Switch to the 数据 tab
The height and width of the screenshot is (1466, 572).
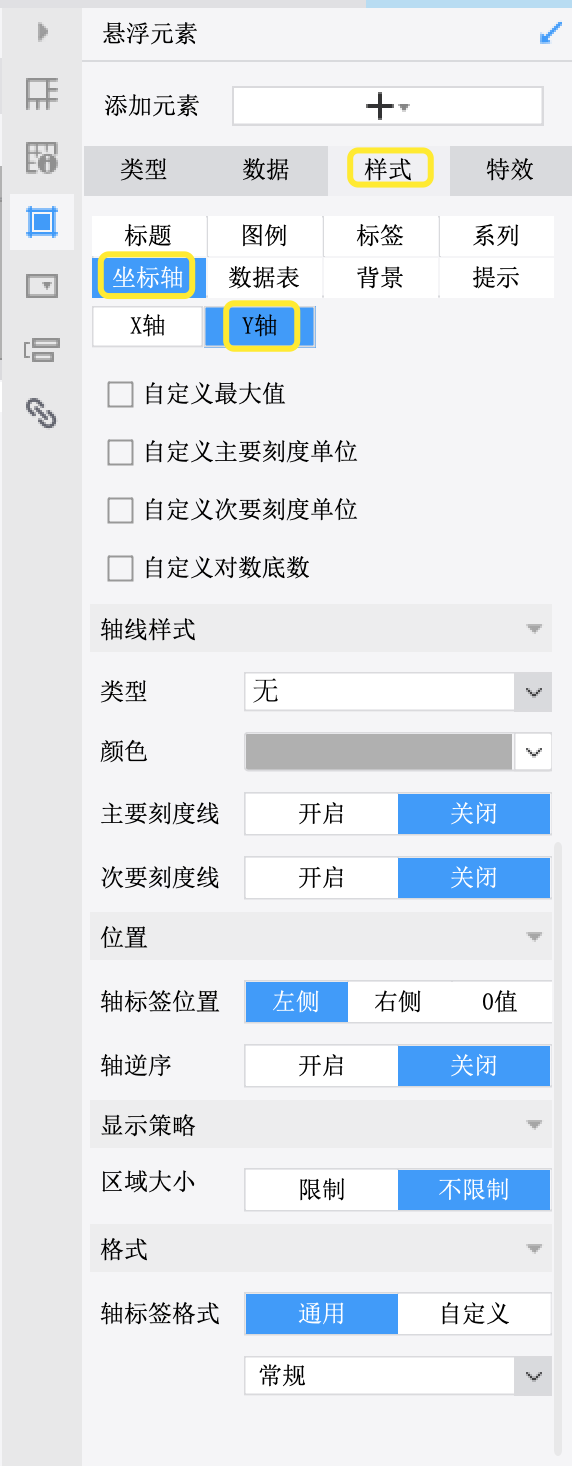(266, 170)
